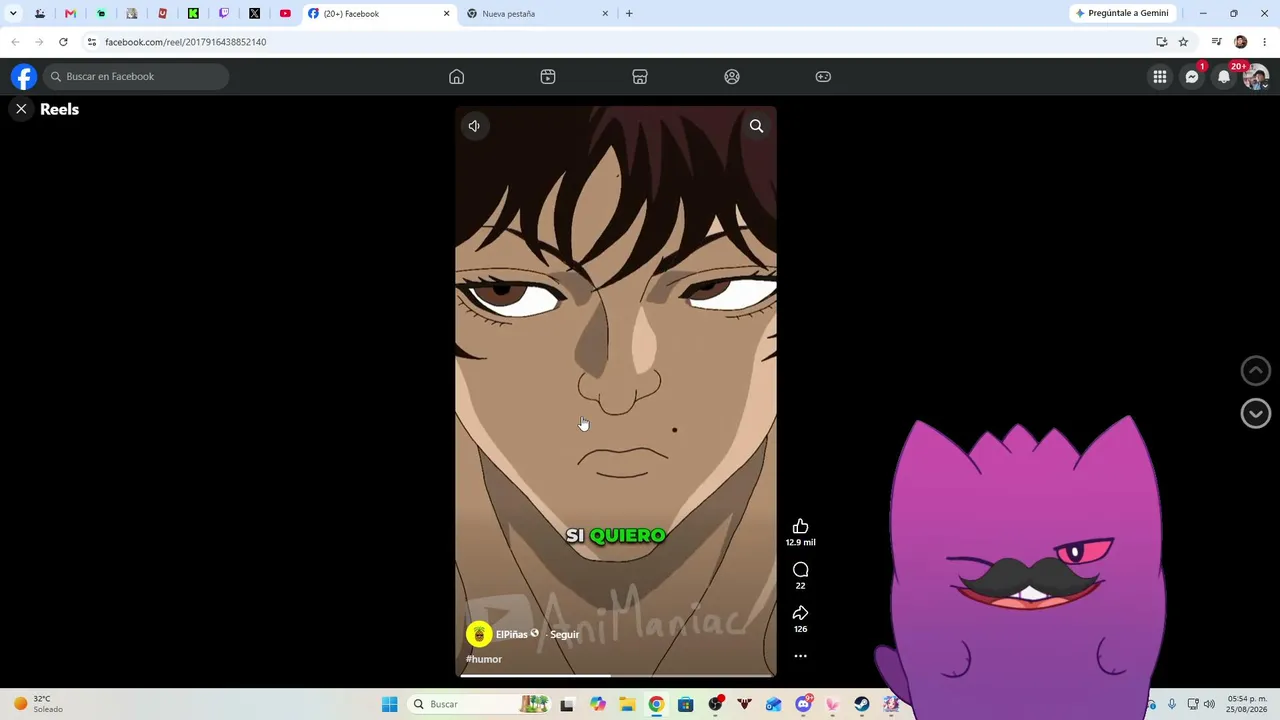This screenshot has height=720, width=1280.
Task: Open Facebook Marketplace icon
Action: [640, 77]
